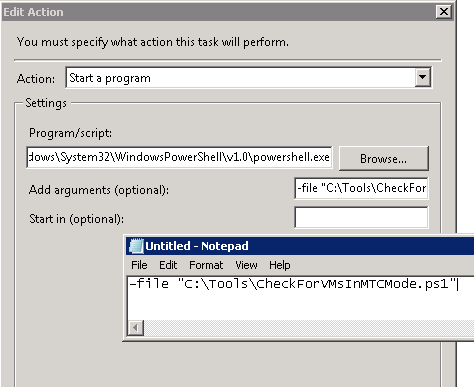This screenshot has width=474, height=387.
Task: Click the Notepad horizontal scrollbar track
Action: 309,328
